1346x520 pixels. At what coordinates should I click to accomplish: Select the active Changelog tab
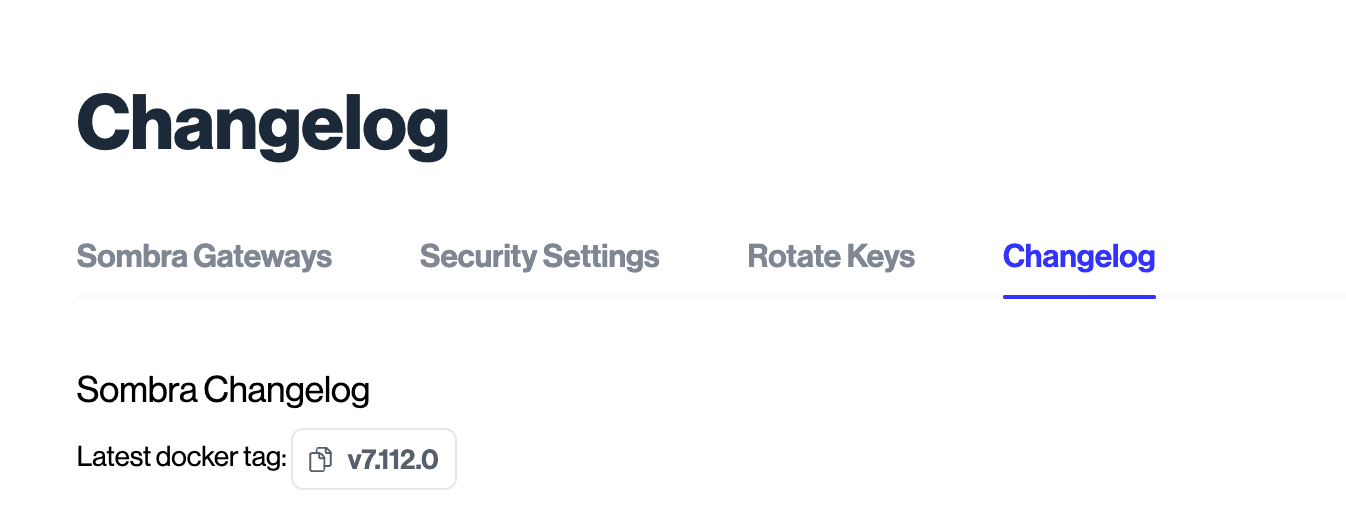pyautogui.click(x=1079, y=256)
